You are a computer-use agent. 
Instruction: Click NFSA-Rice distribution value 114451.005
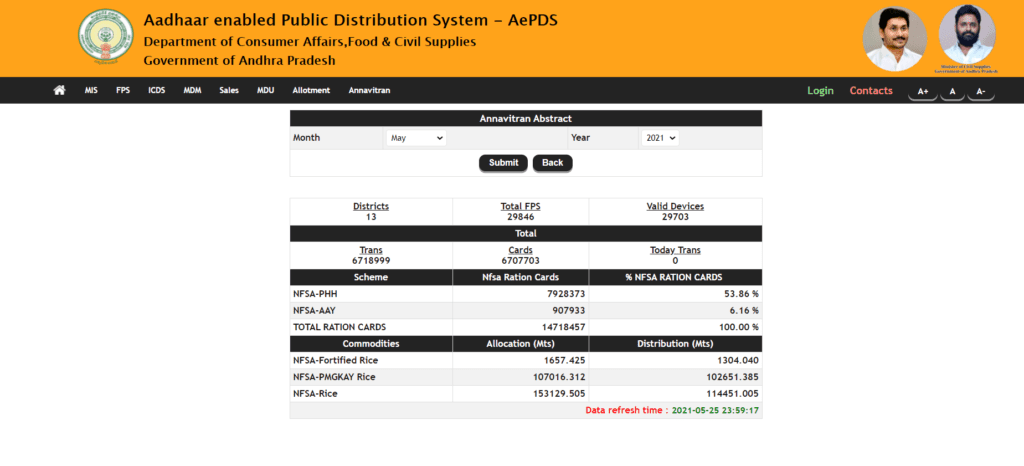[734, 394]
